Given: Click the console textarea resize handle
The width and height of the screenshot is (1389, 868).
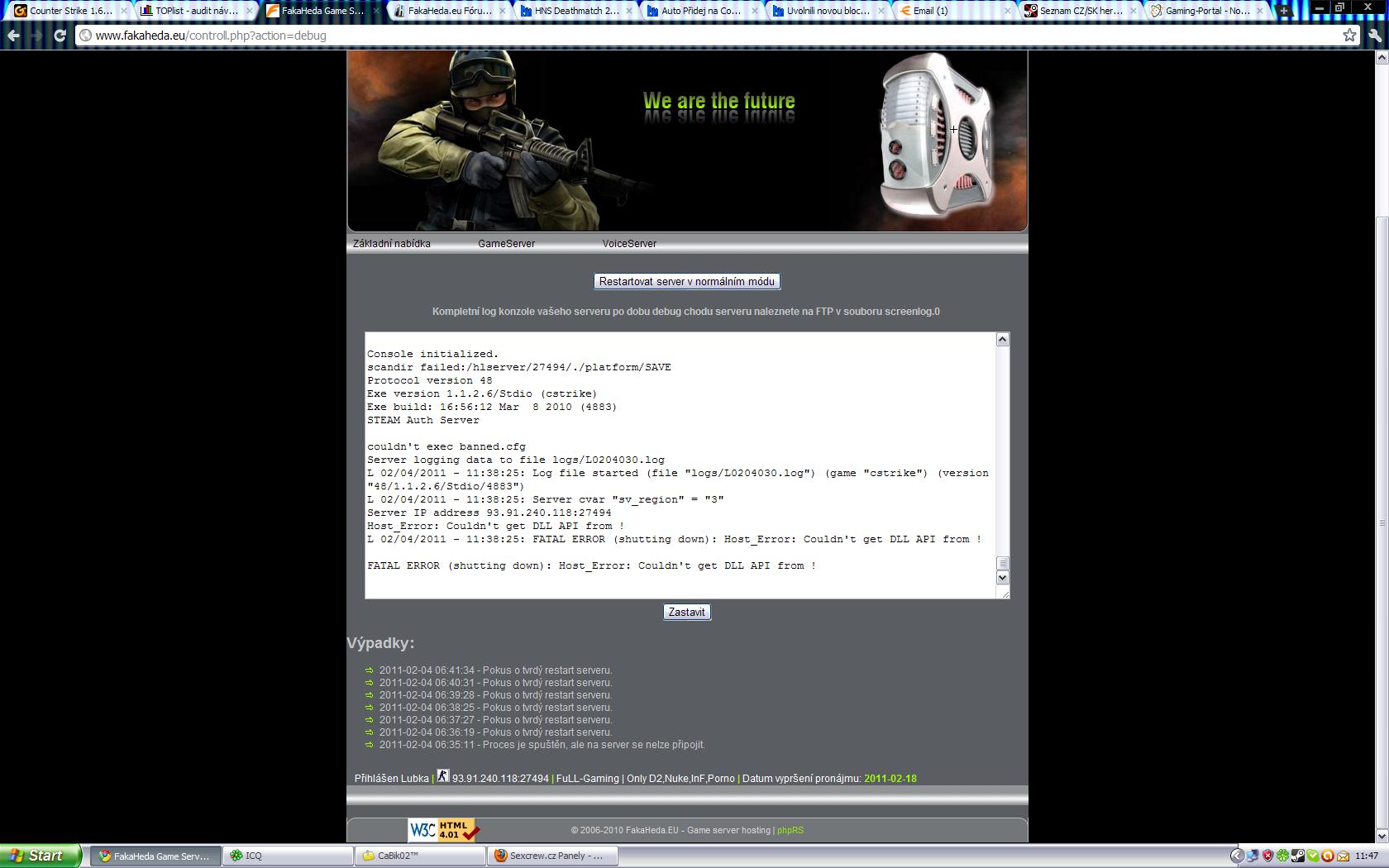Looking at the screenshot, I should (1004, 593).
